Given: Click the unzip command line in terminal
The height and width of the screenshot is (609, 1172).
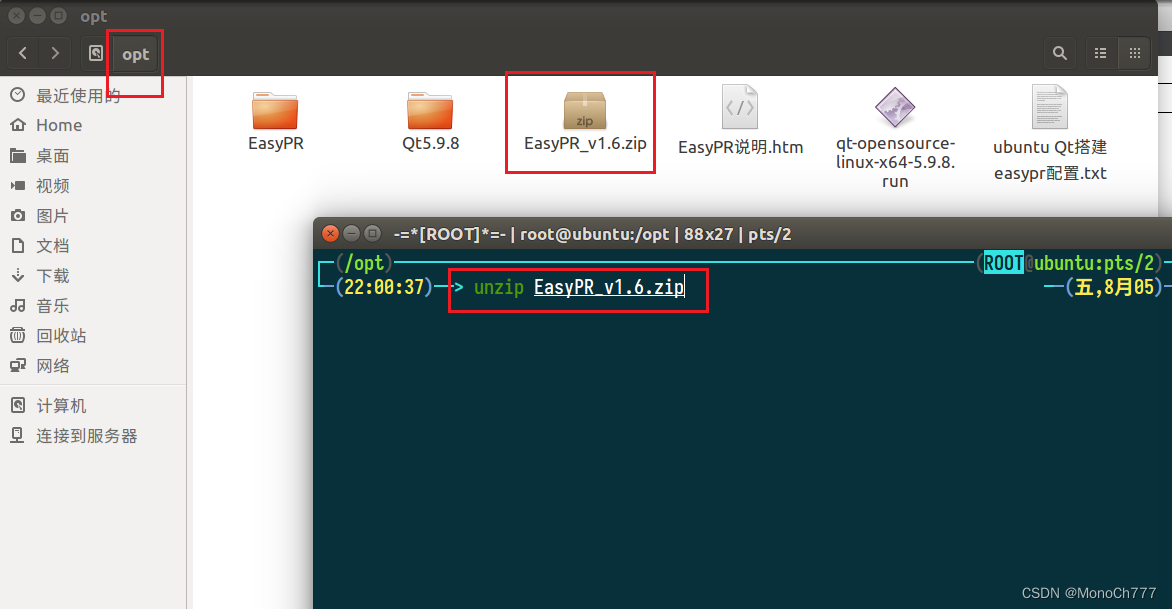Looking at the screenshot, I should (x=578, y=288).
